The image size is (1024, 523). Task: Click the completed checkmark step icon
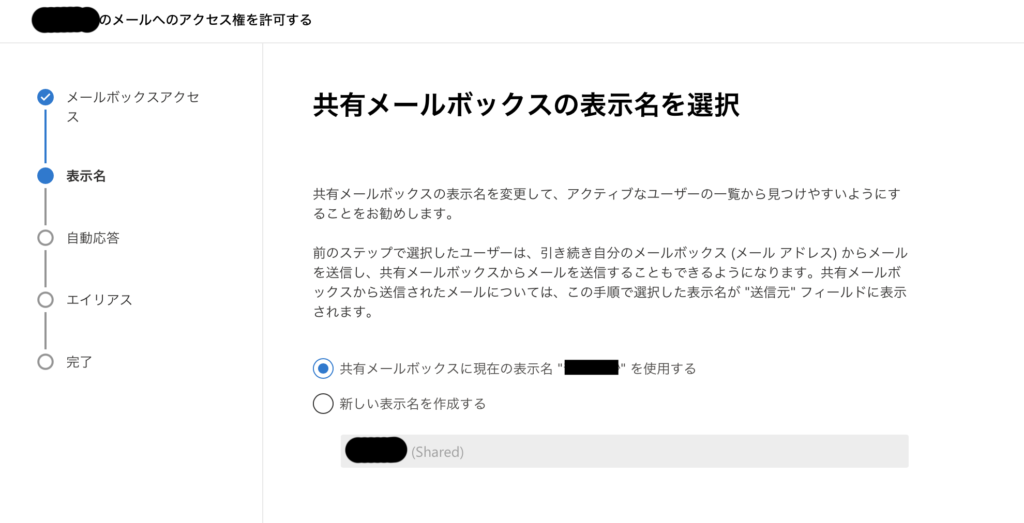(45, 97)
